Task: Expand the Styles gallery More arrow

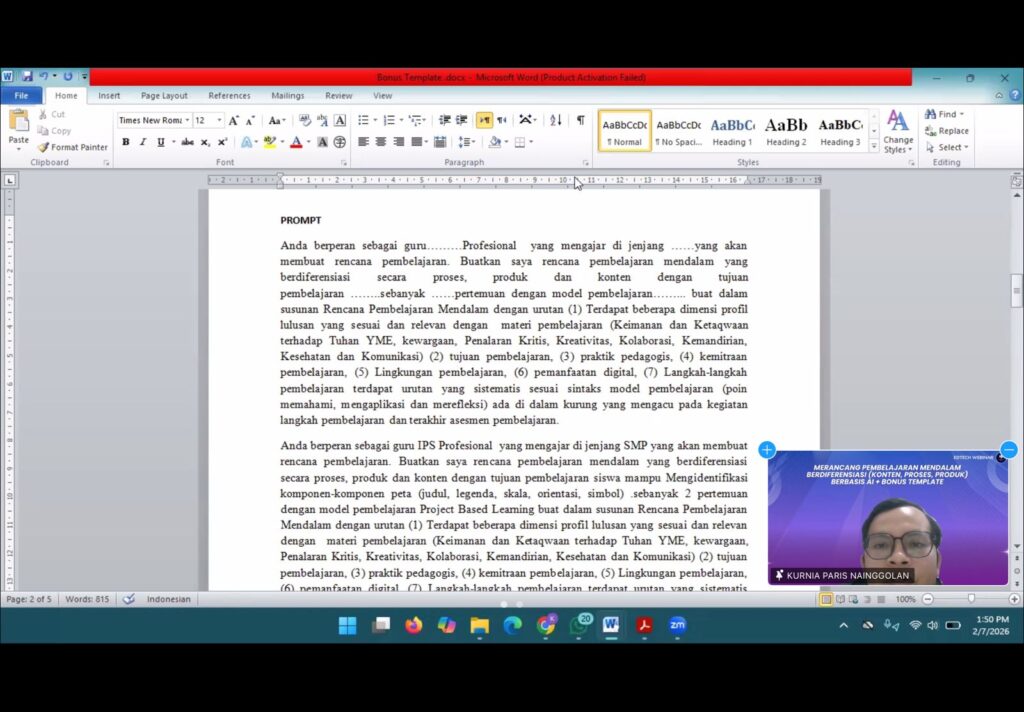Action: pos(874,146)
